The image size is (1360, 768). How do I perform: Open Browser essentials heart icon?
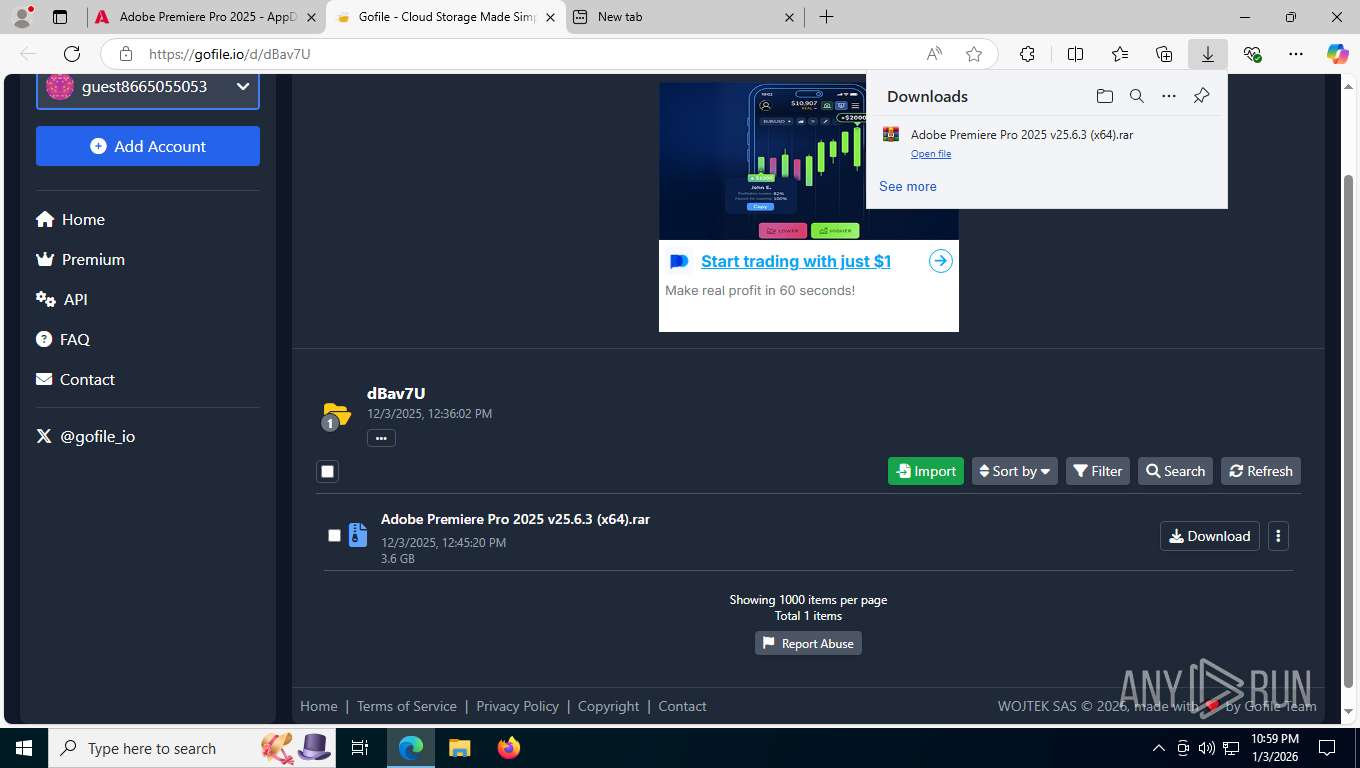1252,54
